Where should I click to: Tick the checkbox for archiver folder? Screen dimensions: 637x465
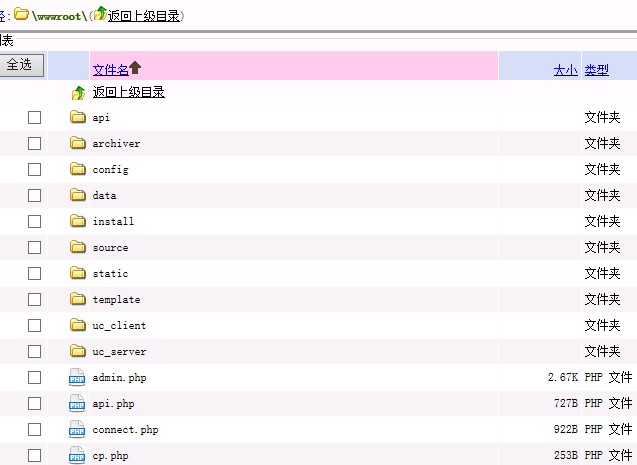click(34, 143)
